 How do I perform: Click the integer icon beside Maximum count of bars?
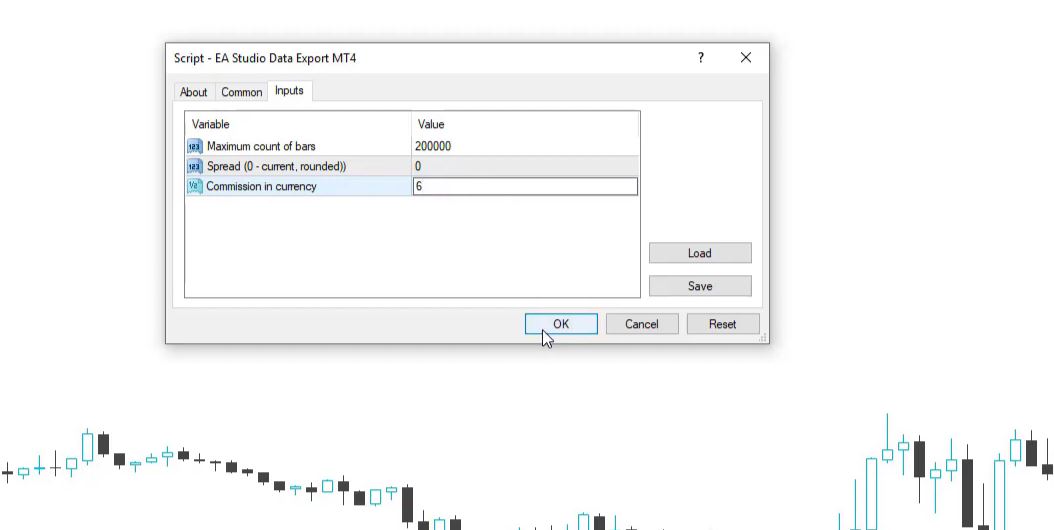[195, 146]
